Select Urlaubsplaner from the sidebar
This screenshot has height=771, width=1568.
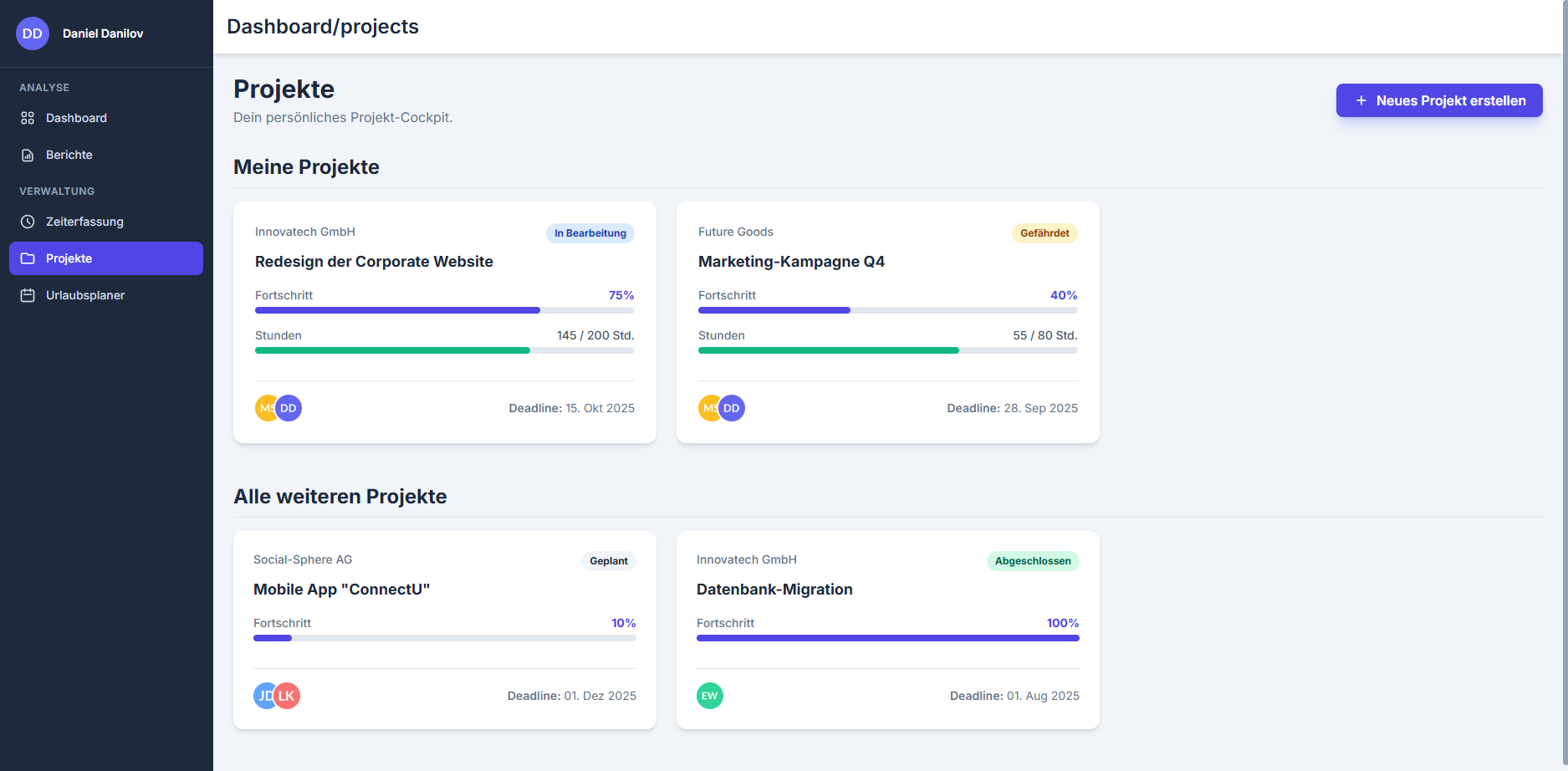(85, 295)
